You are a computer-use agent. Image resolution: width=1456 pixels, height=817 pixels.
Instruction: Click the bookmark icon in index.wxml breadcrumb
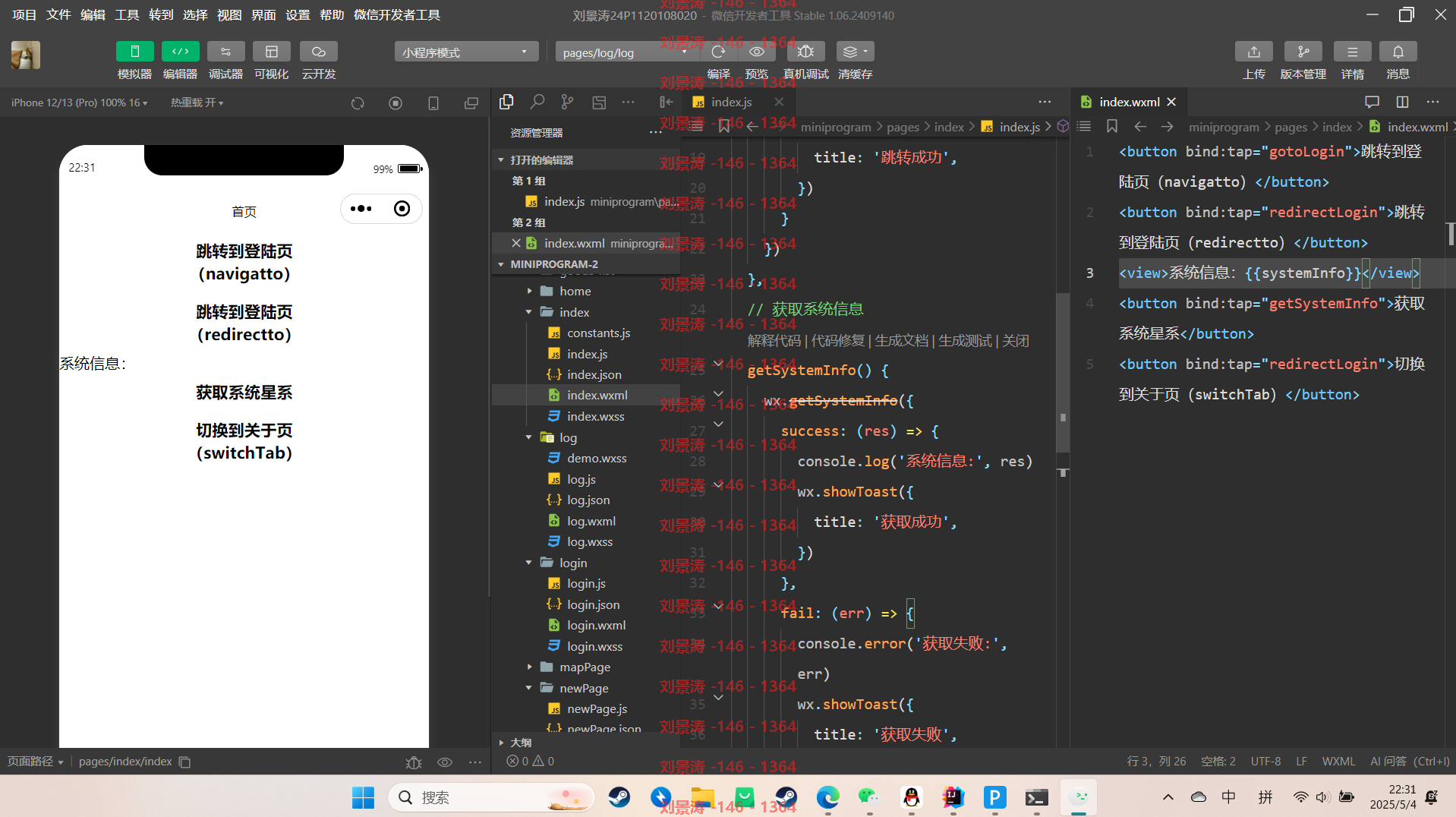(x=1112, y=127)
